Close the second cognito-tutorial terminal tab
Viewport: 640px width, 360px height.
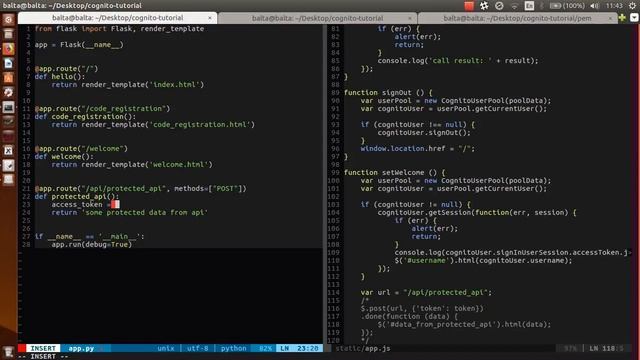point(410,18)
